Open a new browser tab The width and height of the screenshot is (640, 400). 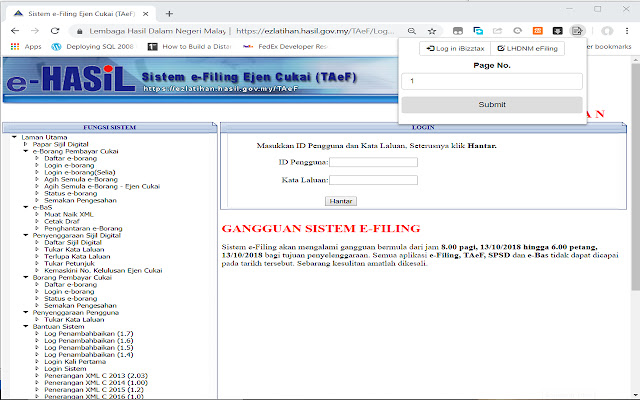pos(169,14)
